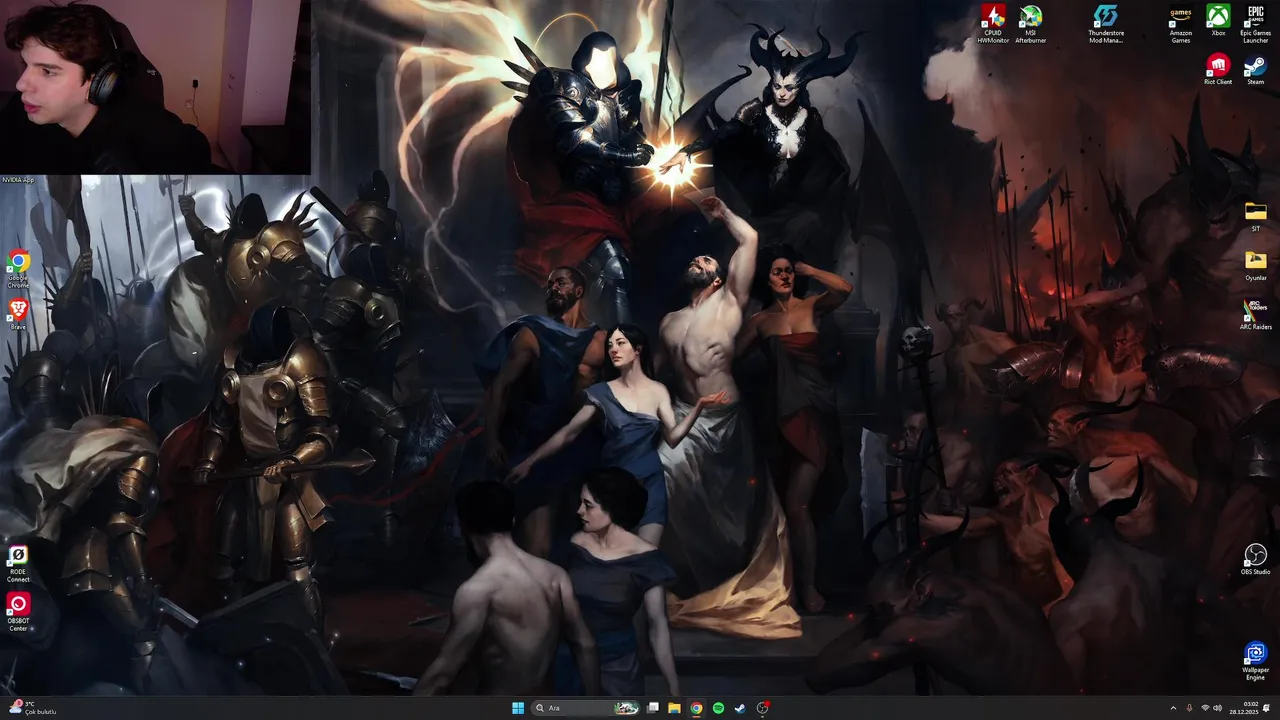Open the Windows Start menu
1280x720 pixels.
518,708
